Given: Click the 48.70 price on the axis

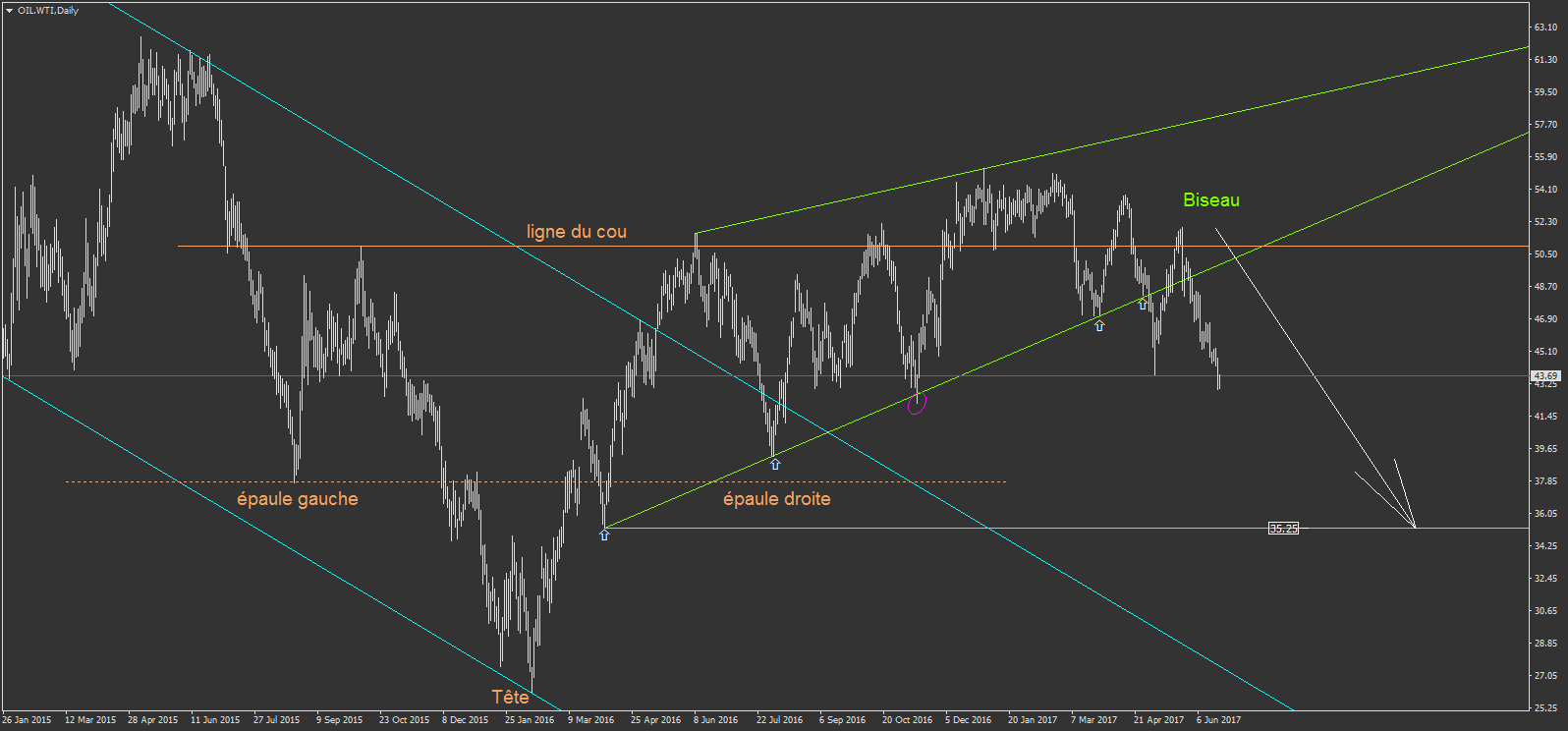Looking at the screenshot, I should [x=1545, y=287].
